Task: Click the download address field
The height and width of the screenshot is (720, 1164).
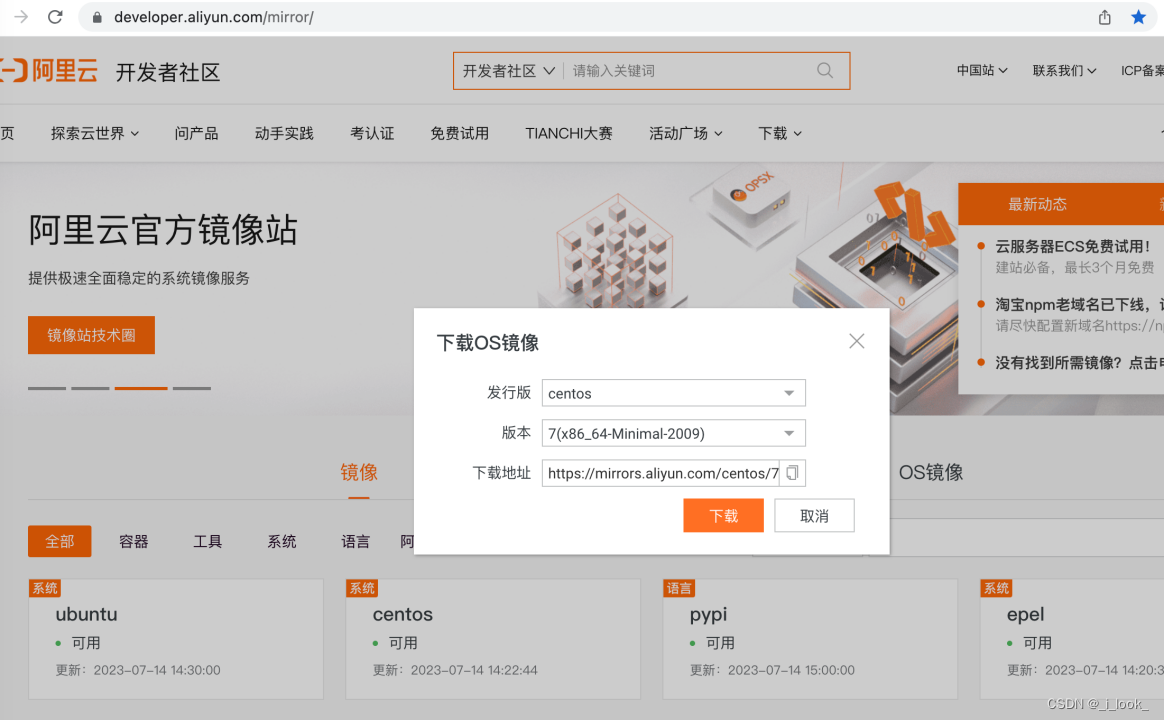Action: (x=661, y=473)
